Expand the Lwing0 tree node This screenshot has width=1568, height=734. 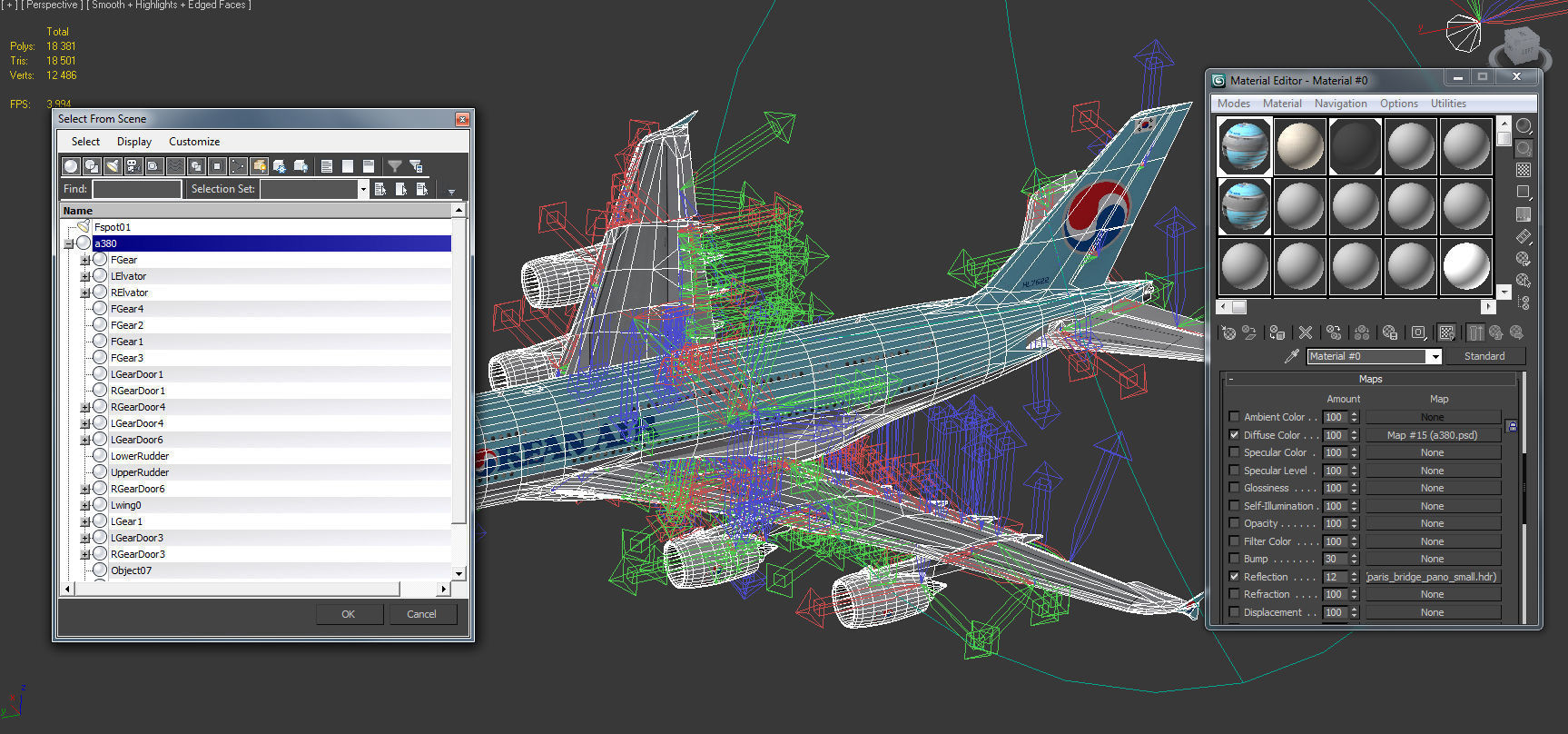coord(84,505)
